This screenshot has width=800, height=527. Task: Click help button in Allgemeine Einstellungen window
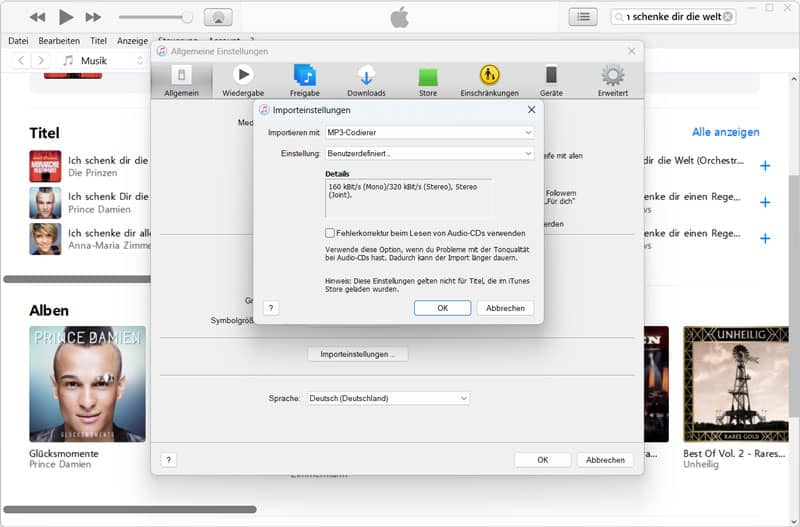169,460
